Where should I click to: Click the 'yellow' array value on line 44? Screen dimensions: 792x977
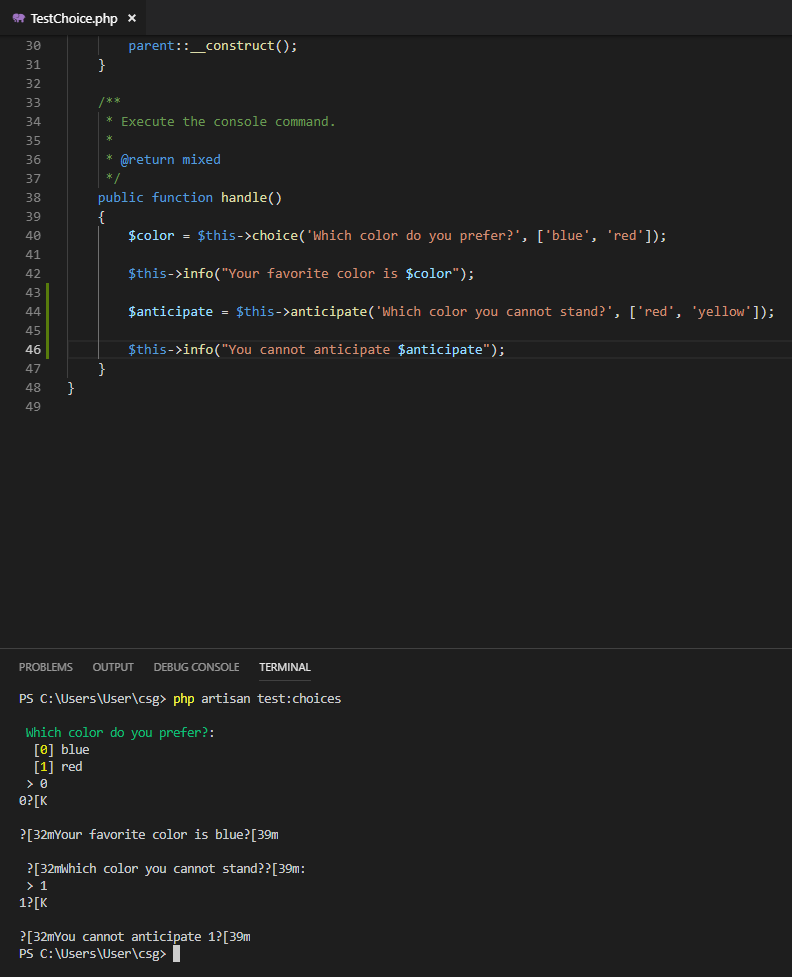point(721,312)
